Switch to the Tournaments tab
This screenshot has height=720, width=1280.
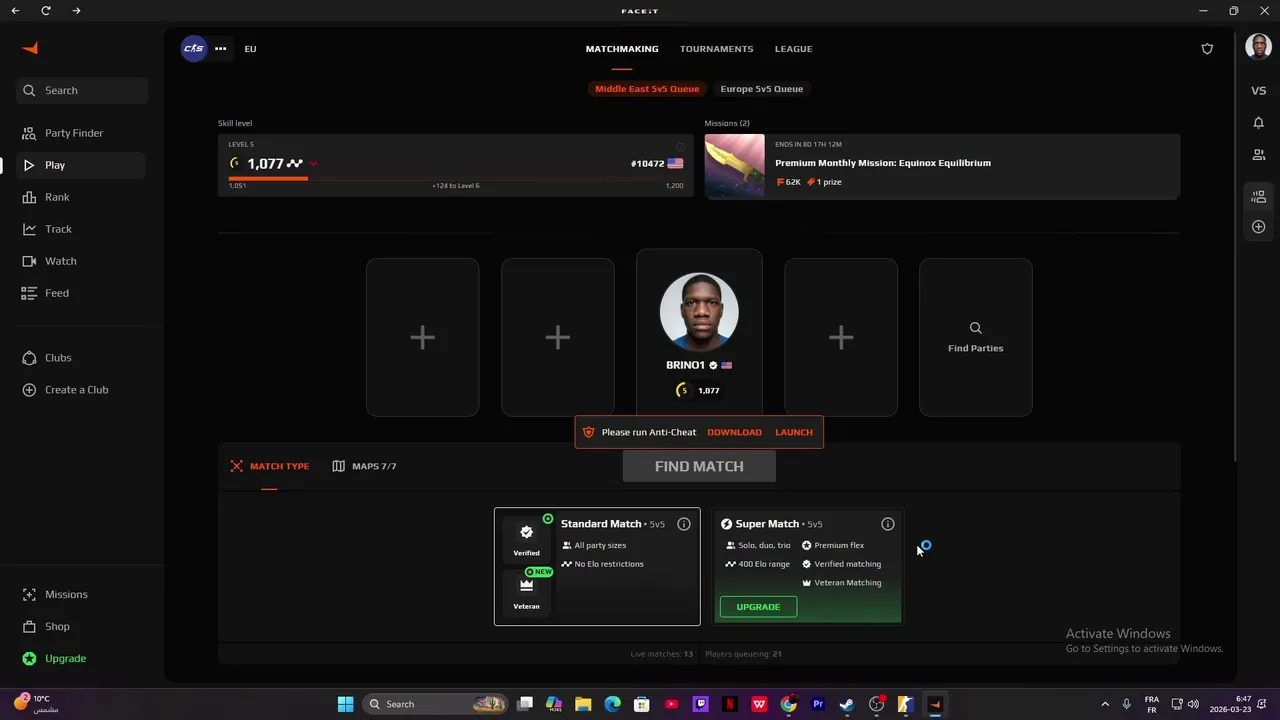pyautogui.click(x=716, y=49)
